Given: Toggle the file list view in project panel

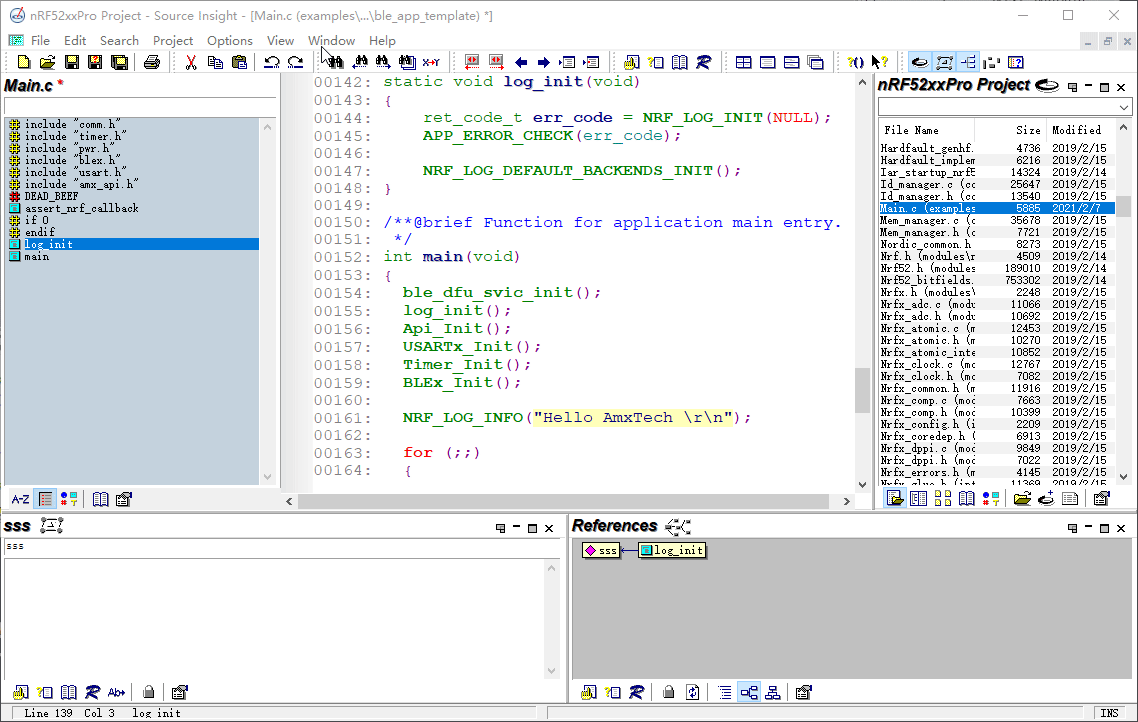Looking at the screenshot, I should (895, 499).
